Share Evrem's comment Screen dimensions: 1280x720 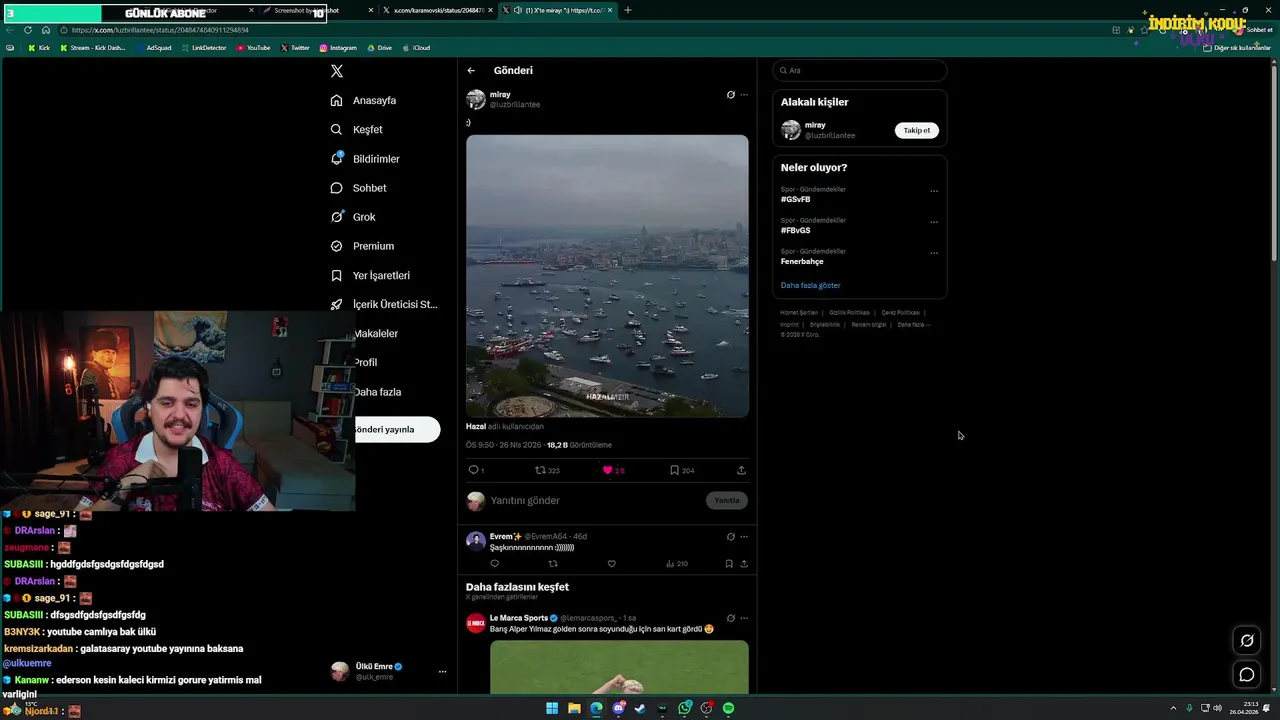(744, 564)
